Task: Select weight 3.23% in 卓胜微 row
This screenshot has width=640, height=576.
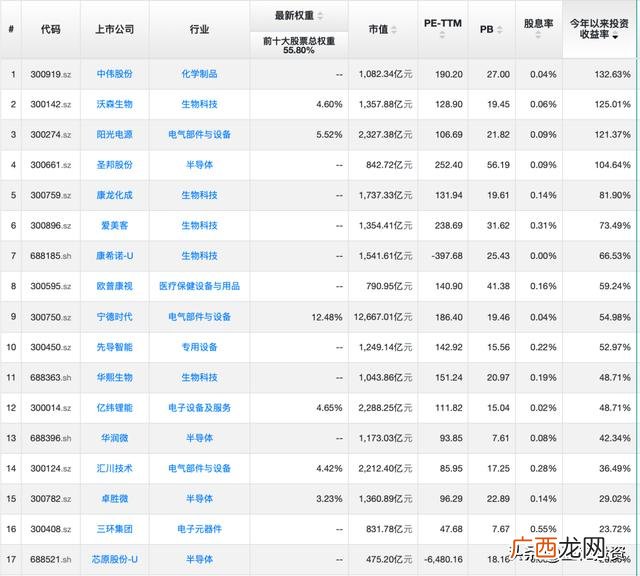Action: pos(329,498)
